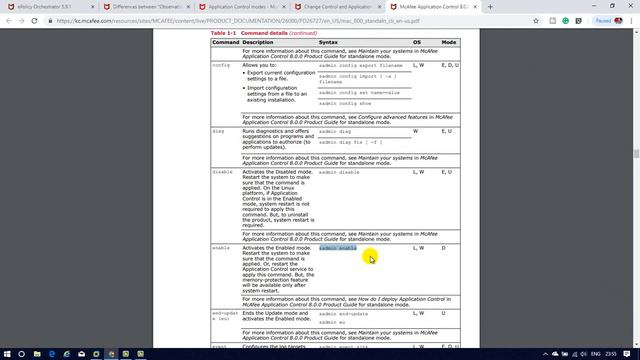Show hidden system tray icons
Image resolution: width=640 pixels, height=360 pixels.
click(545, 354)
